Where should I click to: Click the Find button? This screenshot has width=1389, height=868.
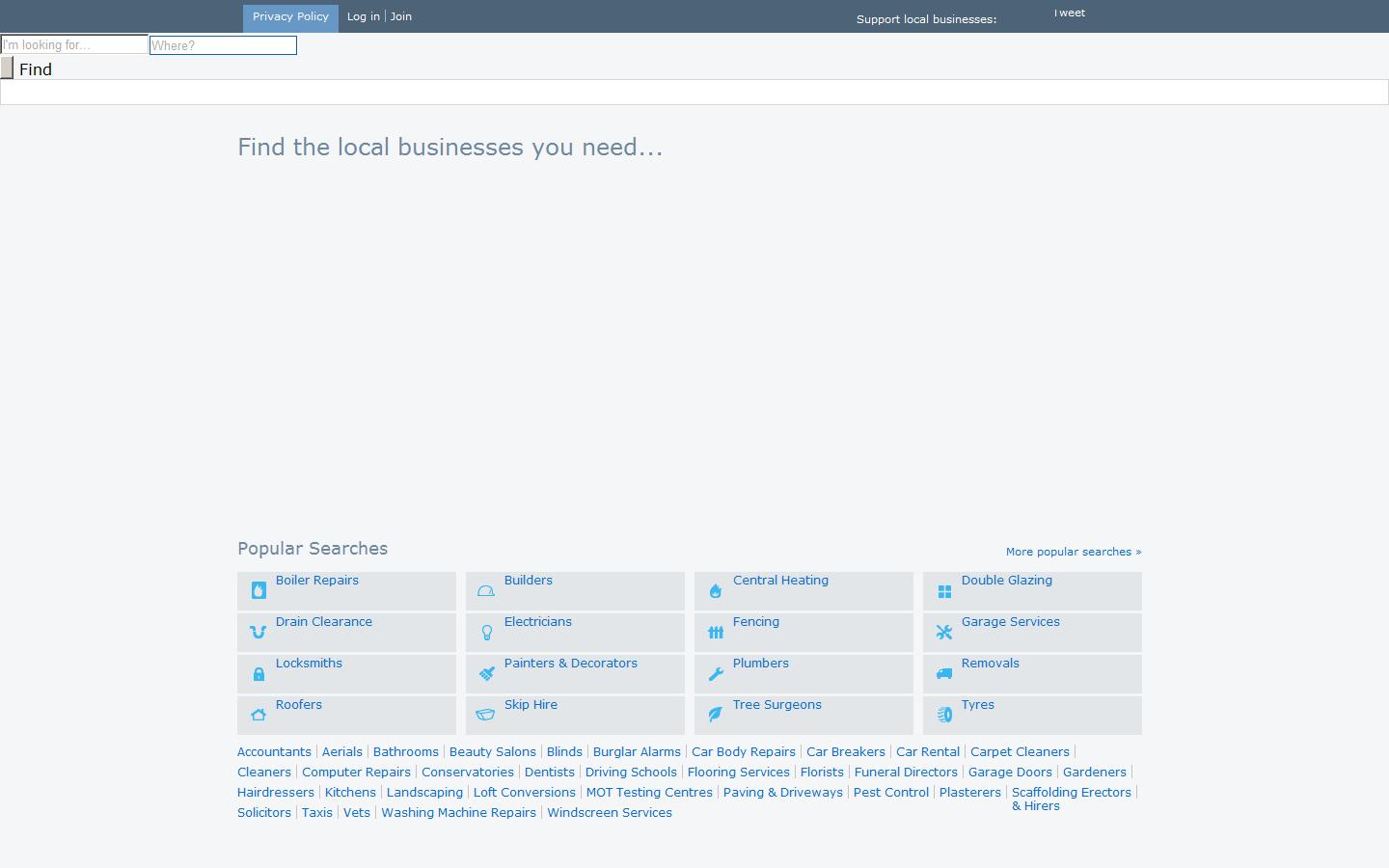tap(36, 68)
